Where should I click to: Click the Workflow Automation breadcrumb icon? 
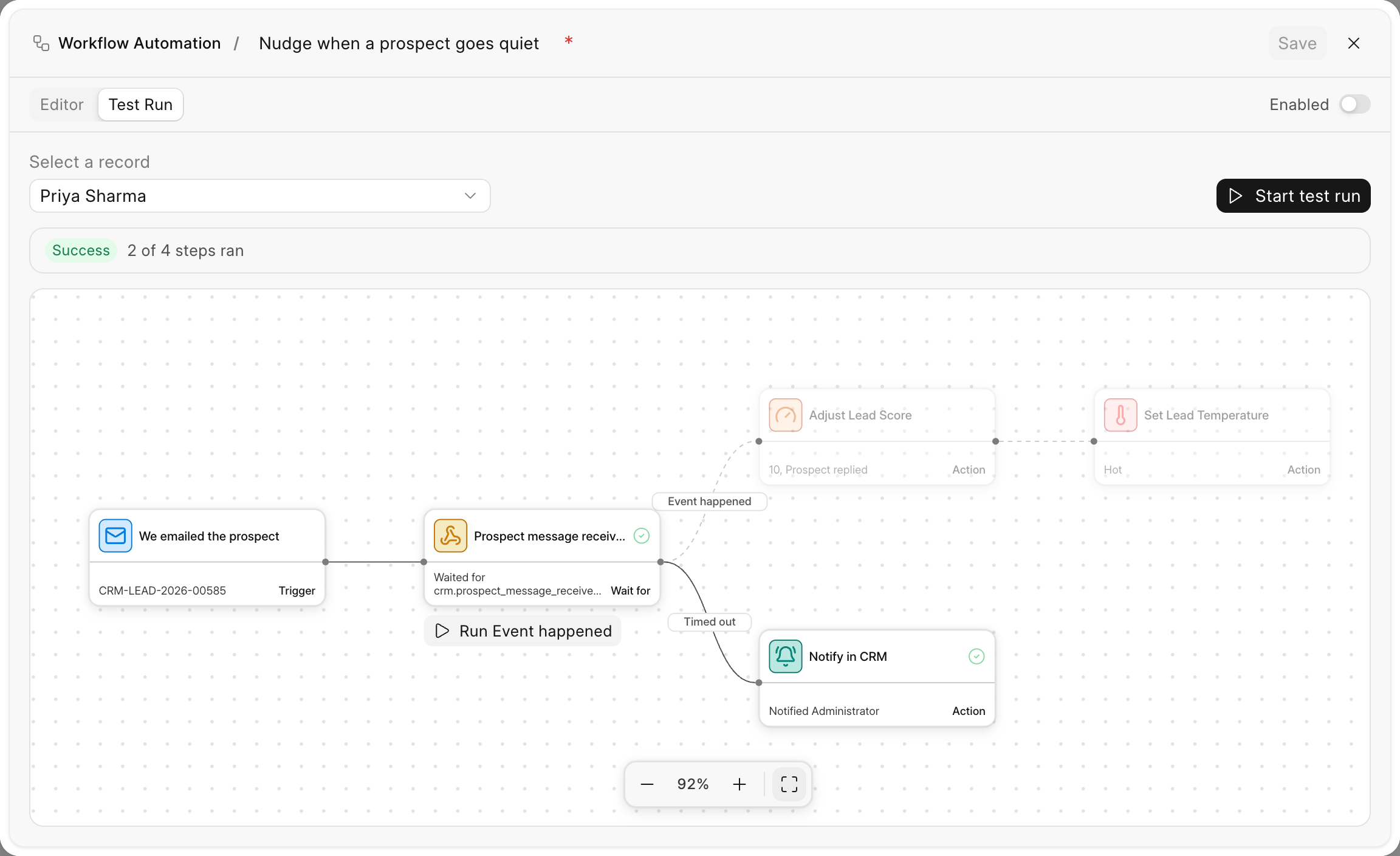coord(41,43)
